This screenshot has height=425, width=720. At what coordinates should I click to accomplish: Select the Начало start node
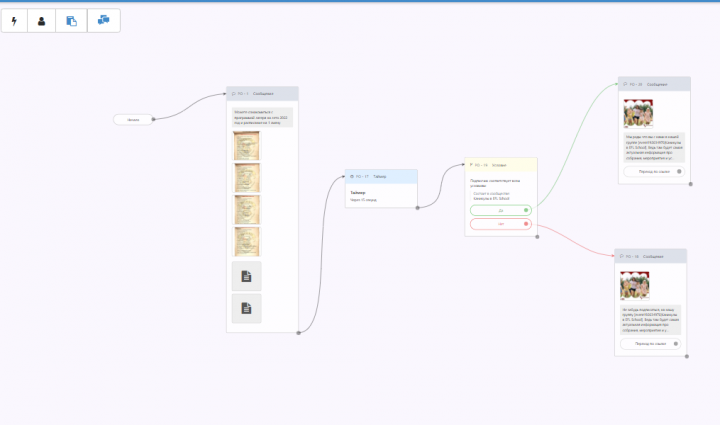click(x=133, y=119)
